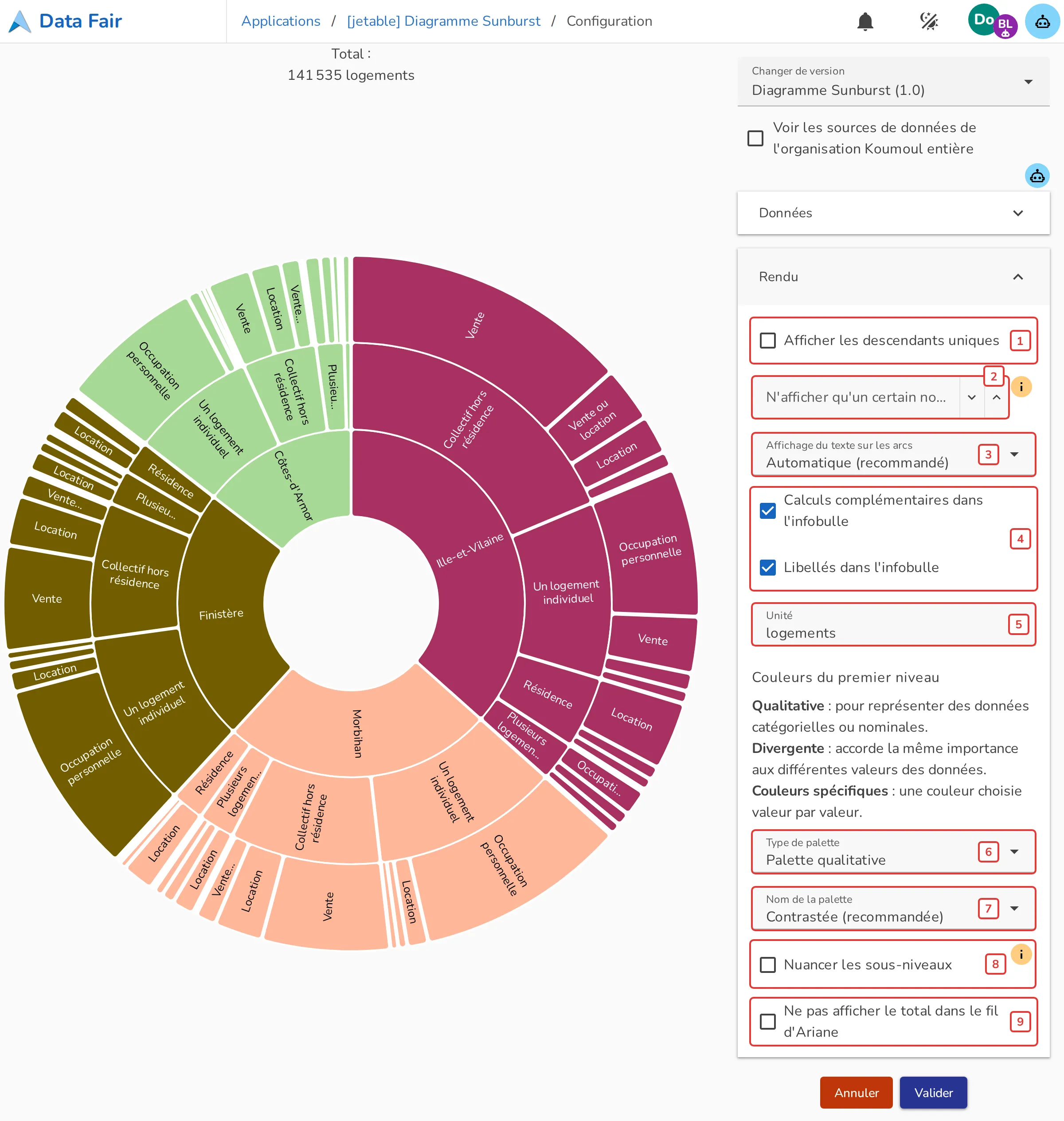This screenshot has height=1121, width=1064.
Task: Click the Data Fair logo icon
Action: point(20,22)
